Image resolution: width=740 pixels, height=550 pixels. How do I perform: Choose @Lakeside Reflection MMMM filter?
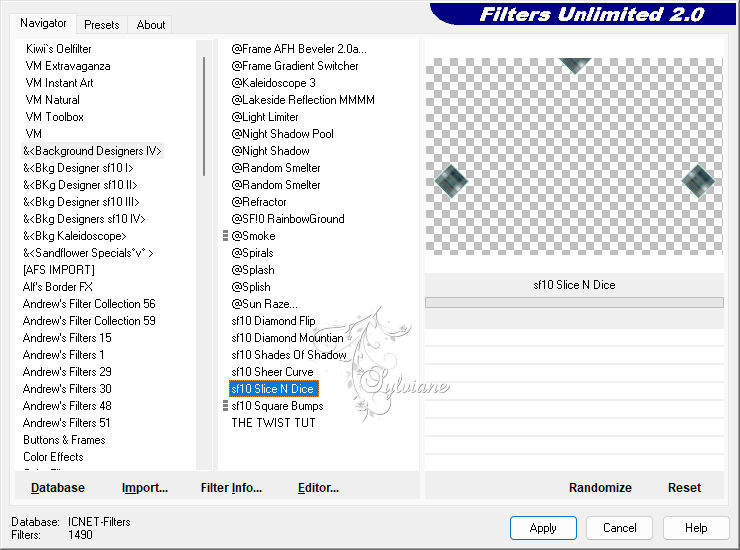pyautogui.click(x=303, y=100)
